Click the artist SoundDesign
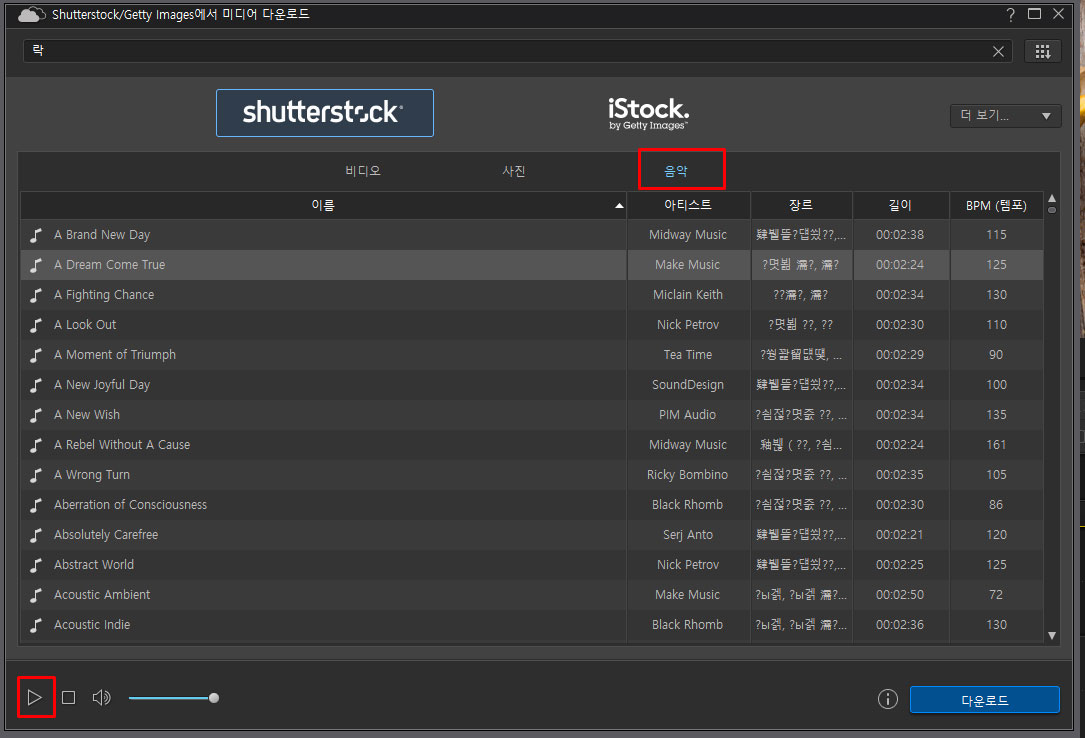The width and height of the screenshot is (1085, 738). coord(688,385)
